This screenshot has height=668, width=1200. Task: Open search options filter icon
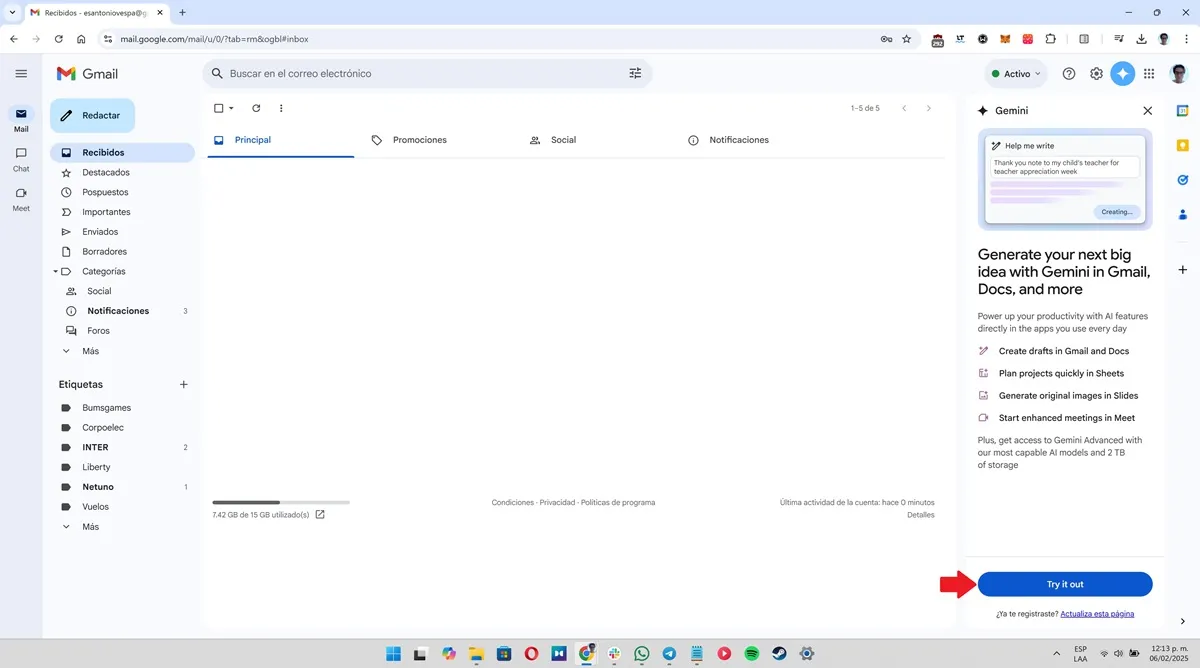(x=635, y=73)
